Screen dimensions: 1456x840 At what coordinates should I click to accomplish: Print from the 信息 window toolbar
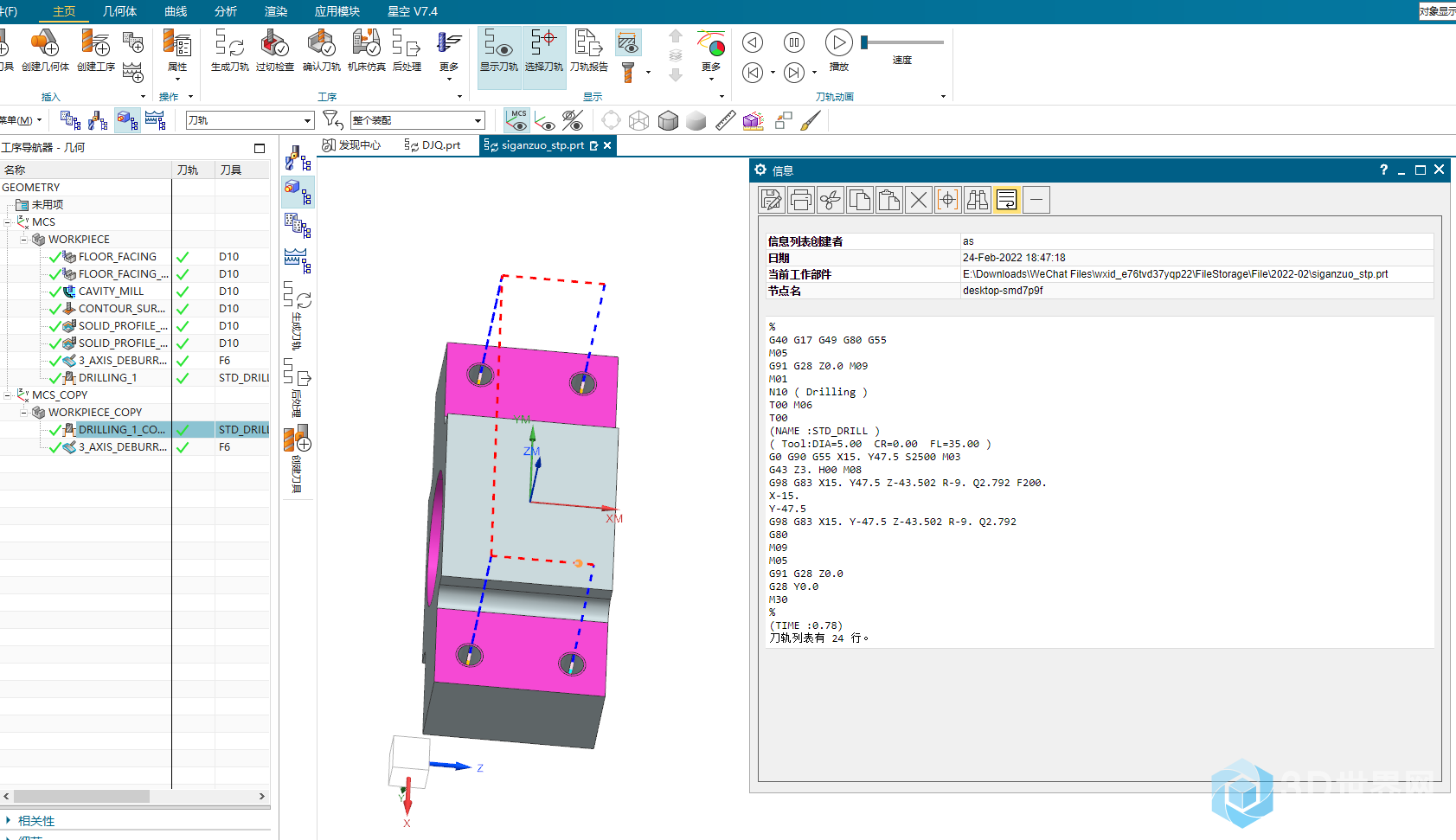click(x=801, y=200)
